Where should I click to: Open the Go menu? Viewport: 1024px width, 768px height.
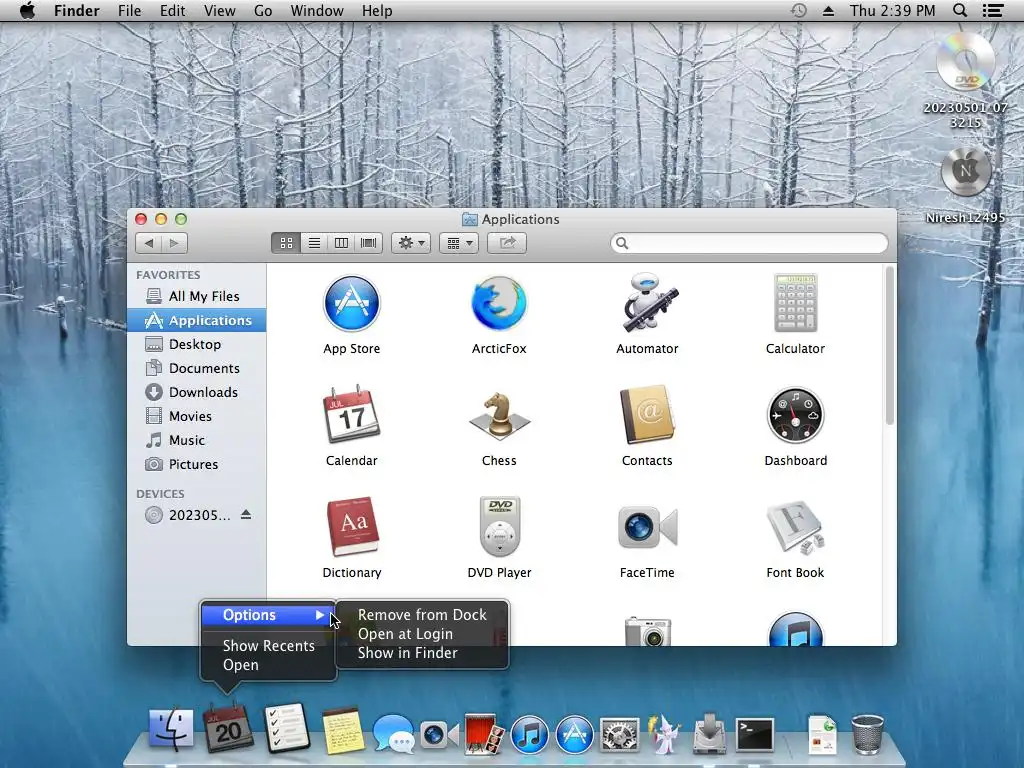point(263,10)
